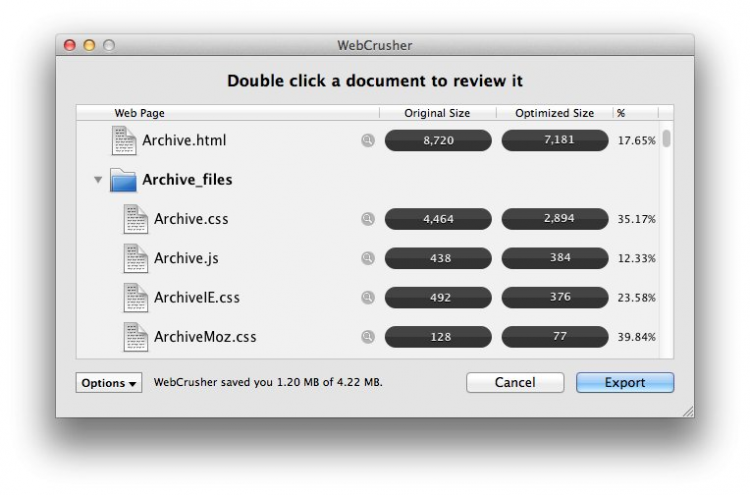Click the Archive.js file icon

coord(136,258)
